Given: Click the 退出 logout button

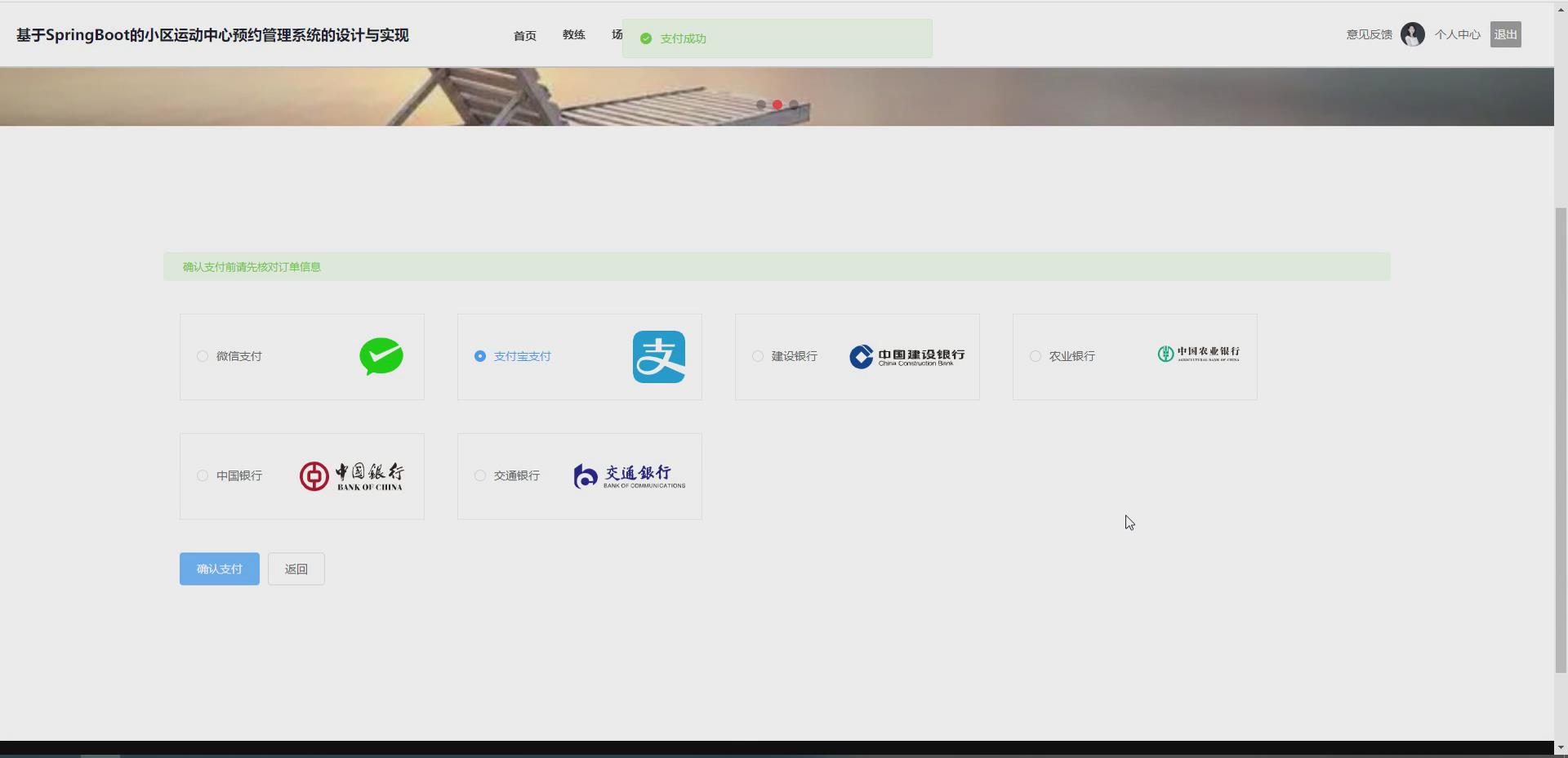Looking at the screenshot, I should coord(1506,34).
